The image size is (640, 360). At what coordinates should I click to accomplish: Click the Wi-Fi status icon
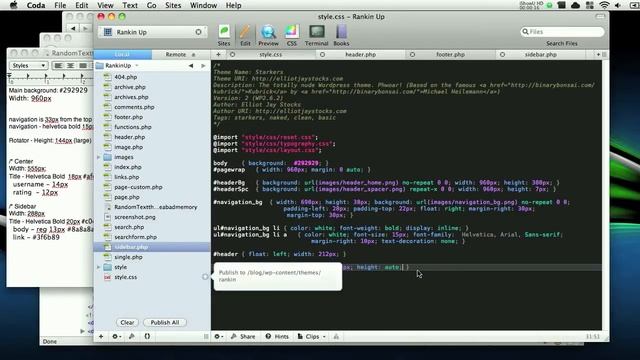pos(604,5)
